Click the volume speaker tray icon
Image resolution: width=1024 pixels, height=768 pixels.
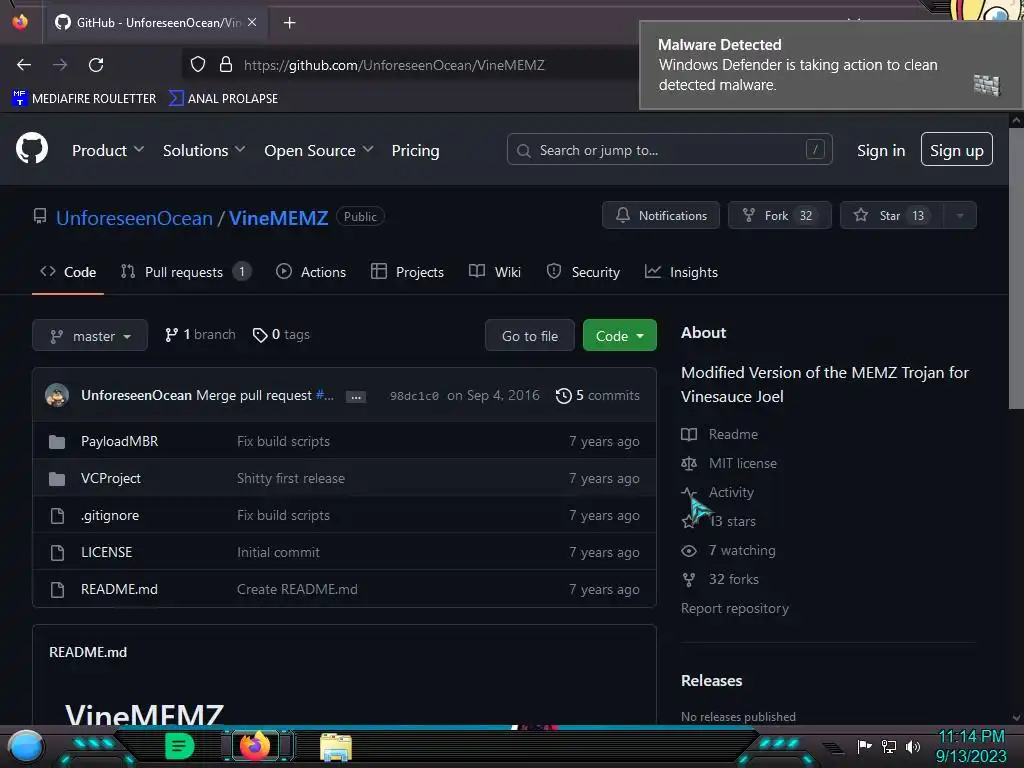tap(913, 746)
